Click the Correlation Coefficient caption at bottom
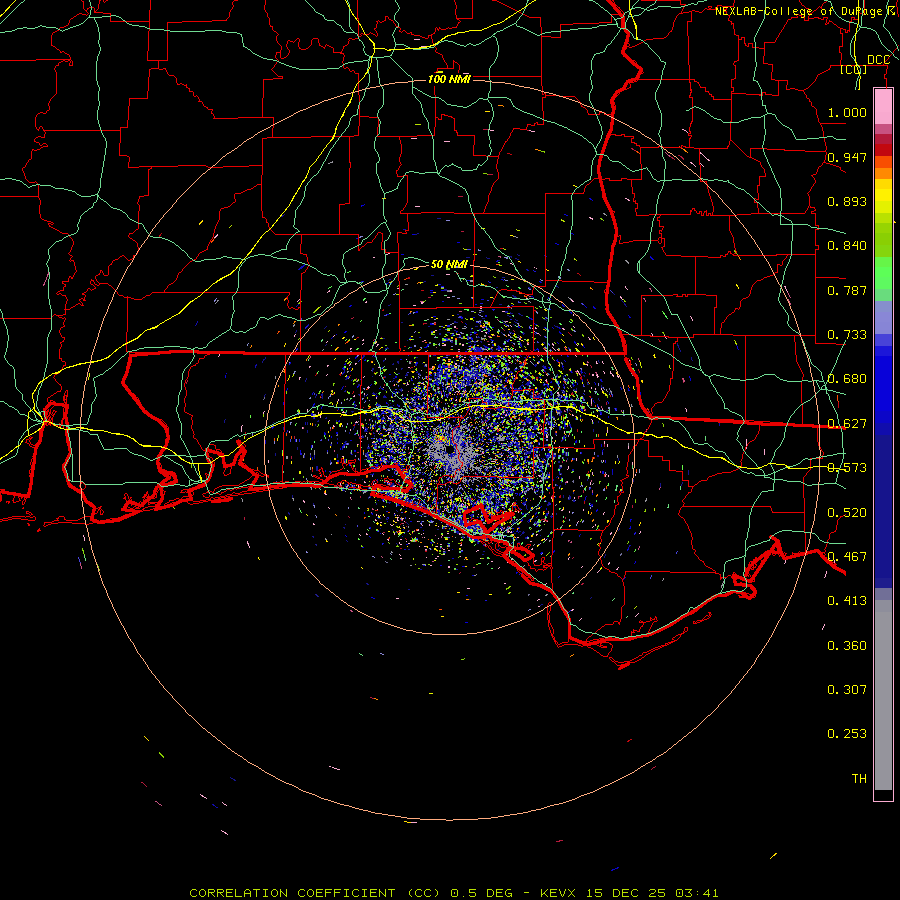 (x=453, y=893)
